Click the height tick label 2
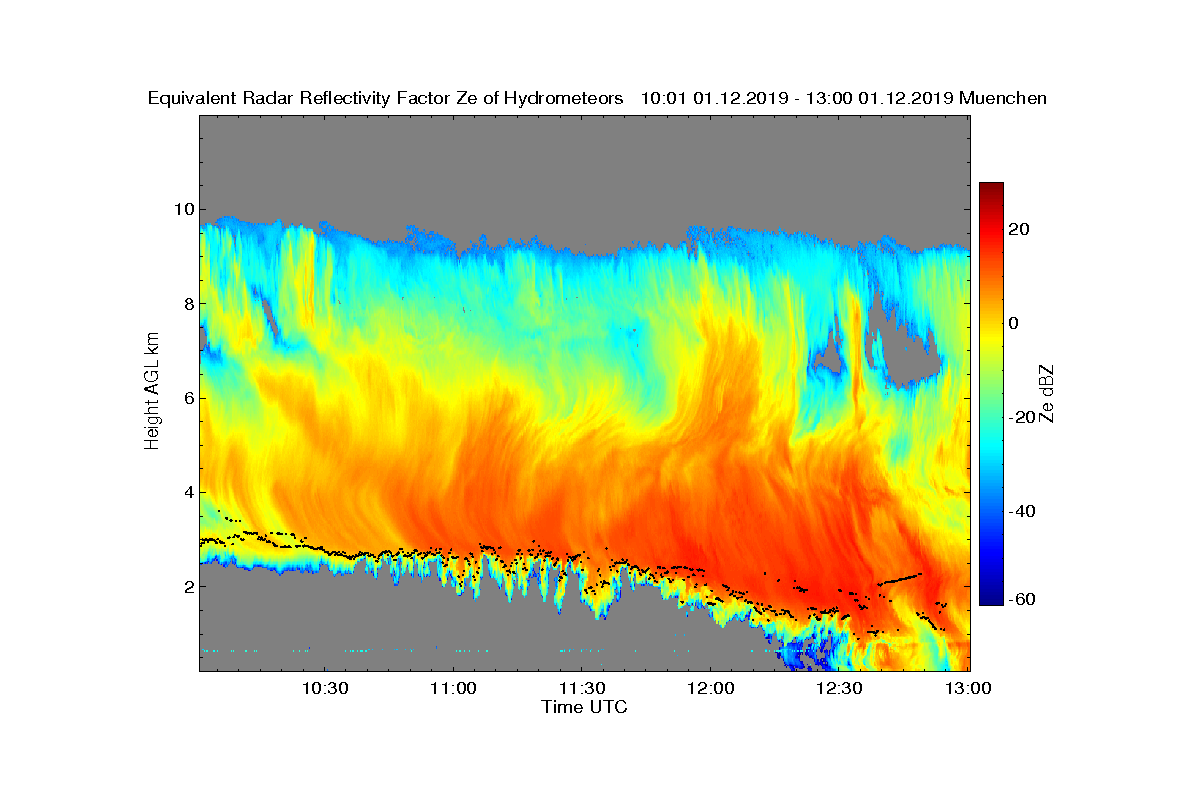This screenshot has width=1200, height=800. point(187,586)
